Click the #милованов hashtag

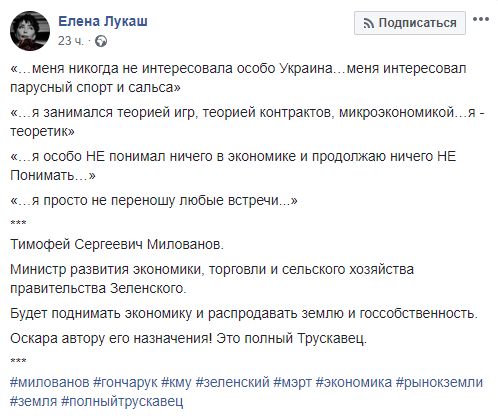(50, 382)
